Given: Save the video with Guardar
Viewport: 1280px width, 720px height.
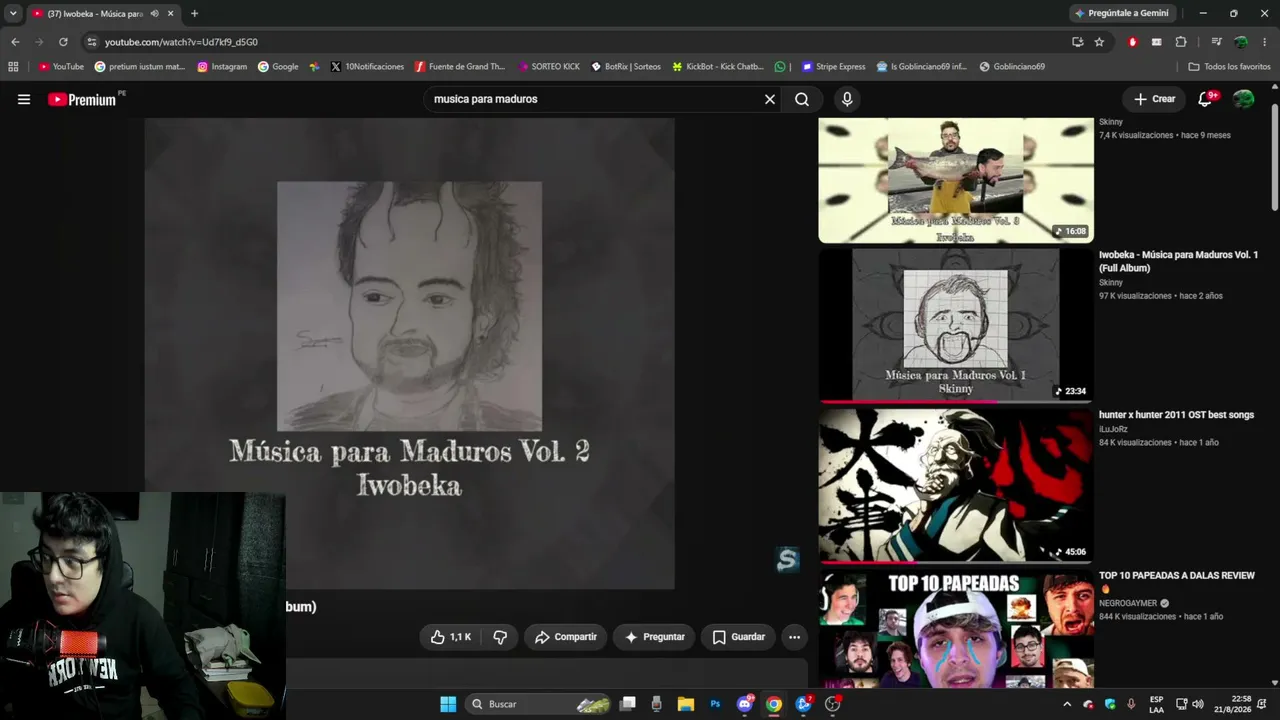Looking at the screenshot, I should click(x=739, y=637).
